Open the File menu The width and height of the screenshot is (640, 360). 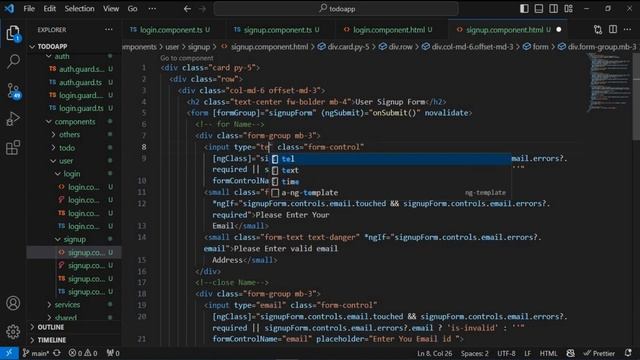[29, 9]
